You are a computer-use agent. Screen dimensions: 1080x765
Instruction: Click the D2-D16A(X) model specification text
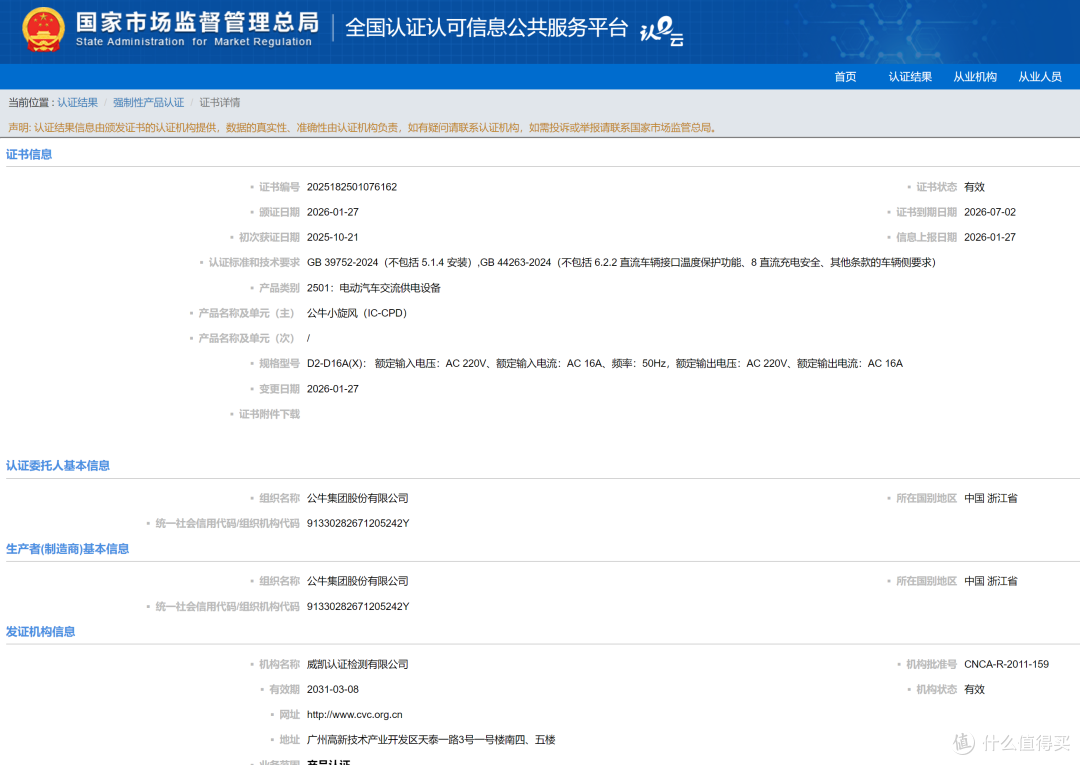click(x=605, y=364)
